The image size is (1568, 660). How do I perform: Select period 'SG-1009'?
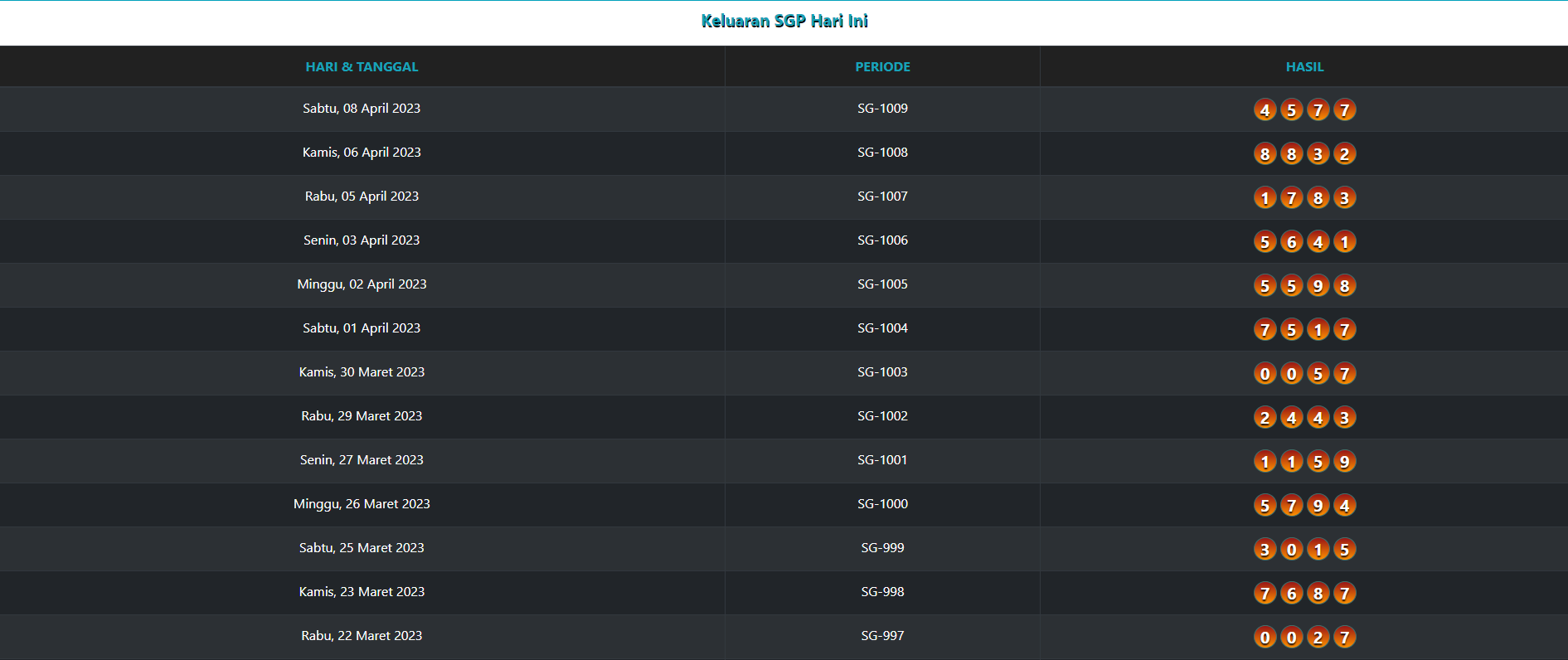[x=882, y=109]
